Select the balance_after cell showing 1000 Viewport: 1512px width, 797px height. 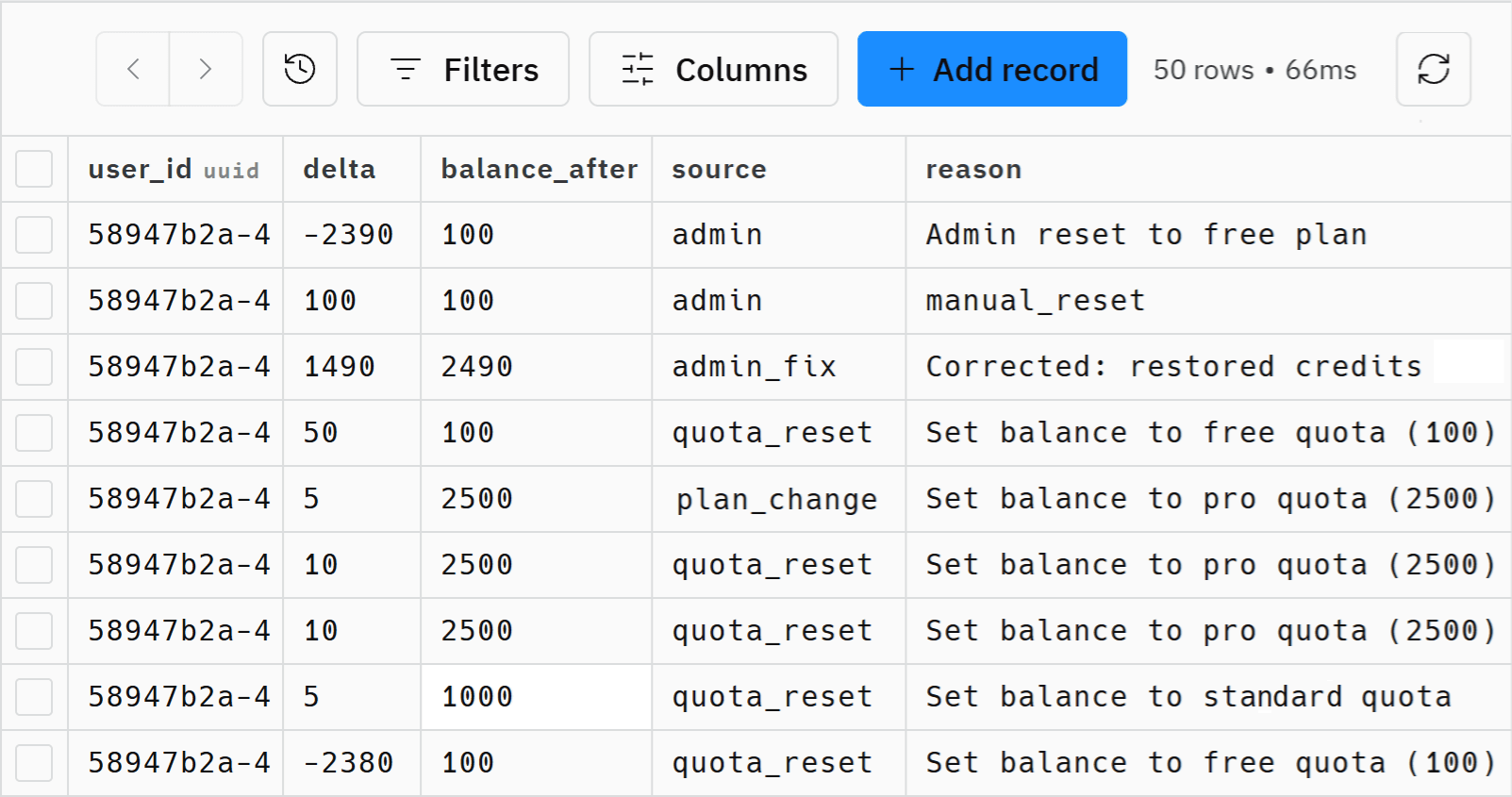[477, 697]
